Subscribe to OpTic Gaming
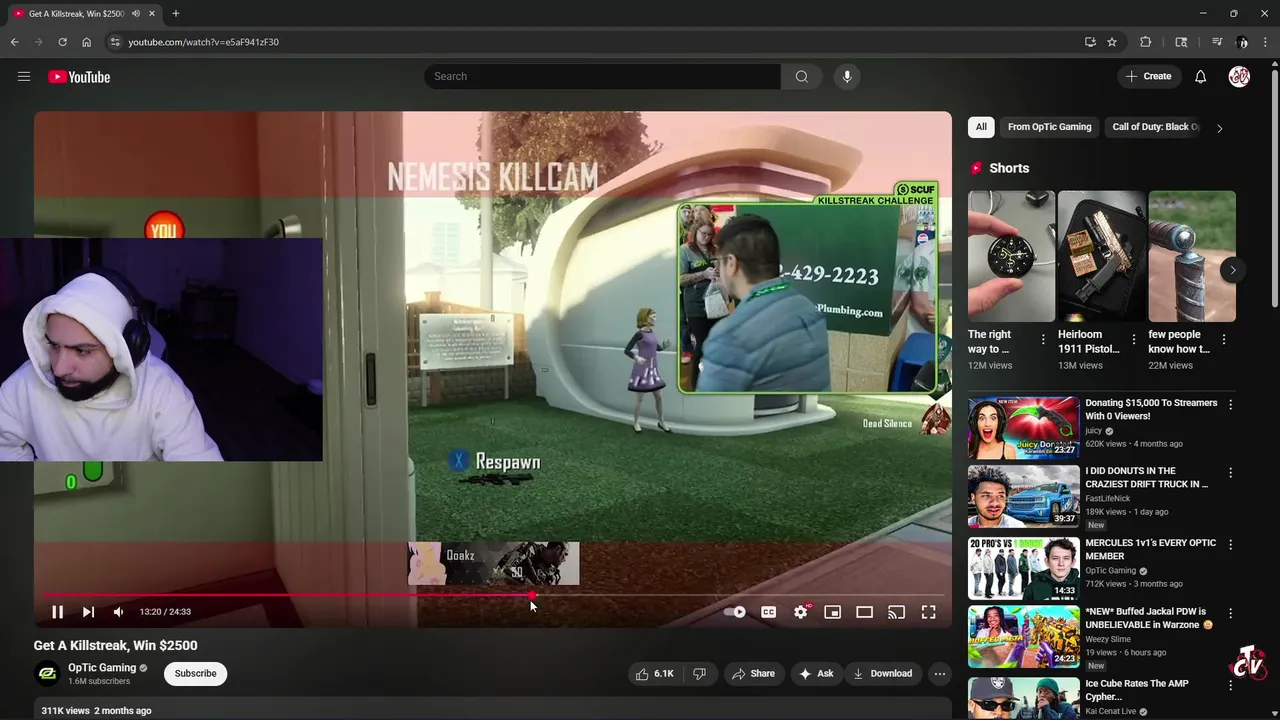 tap(195, 673)
